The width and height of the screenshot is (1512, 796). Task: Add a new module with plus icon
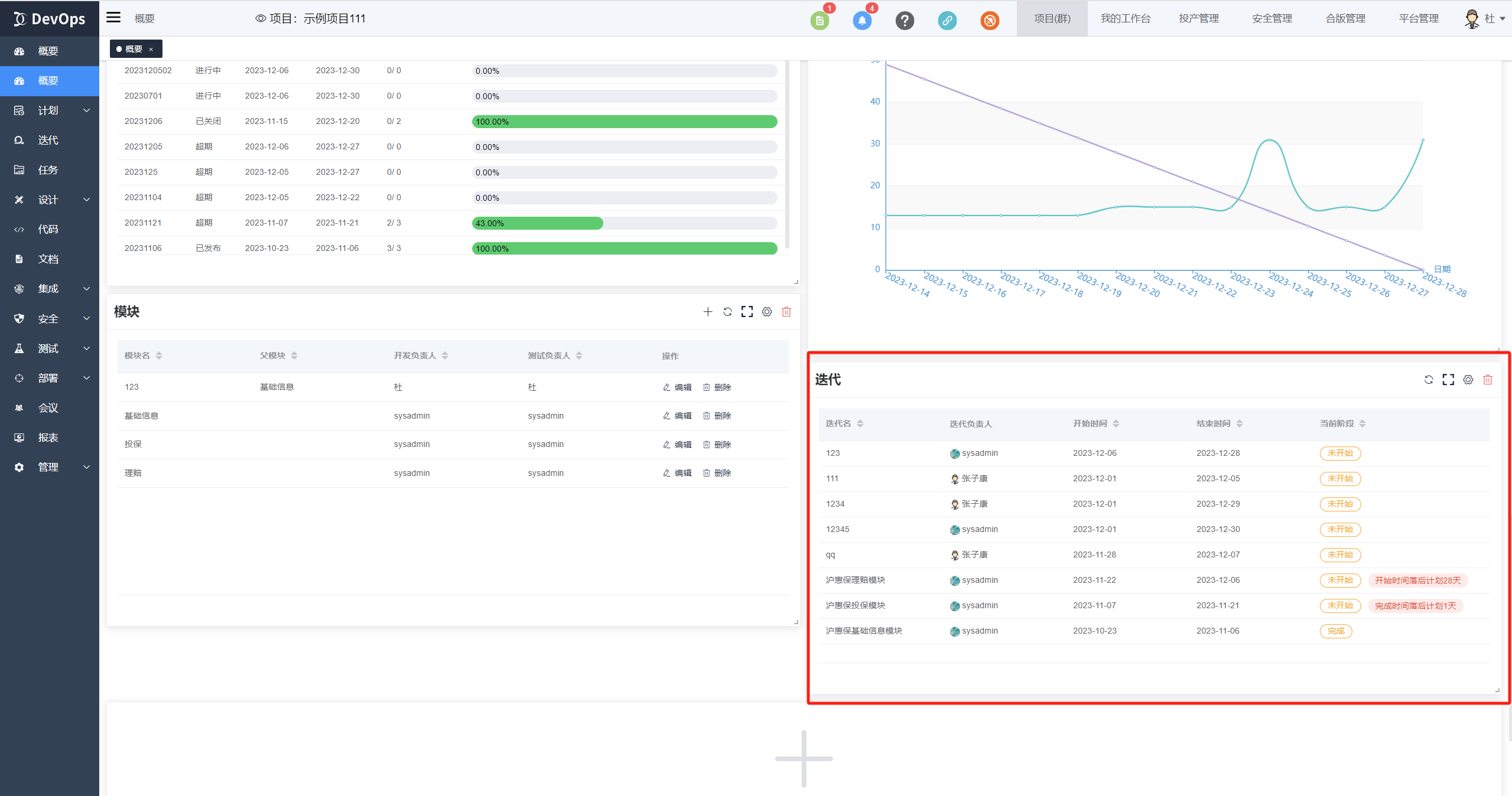click(707, 312)
